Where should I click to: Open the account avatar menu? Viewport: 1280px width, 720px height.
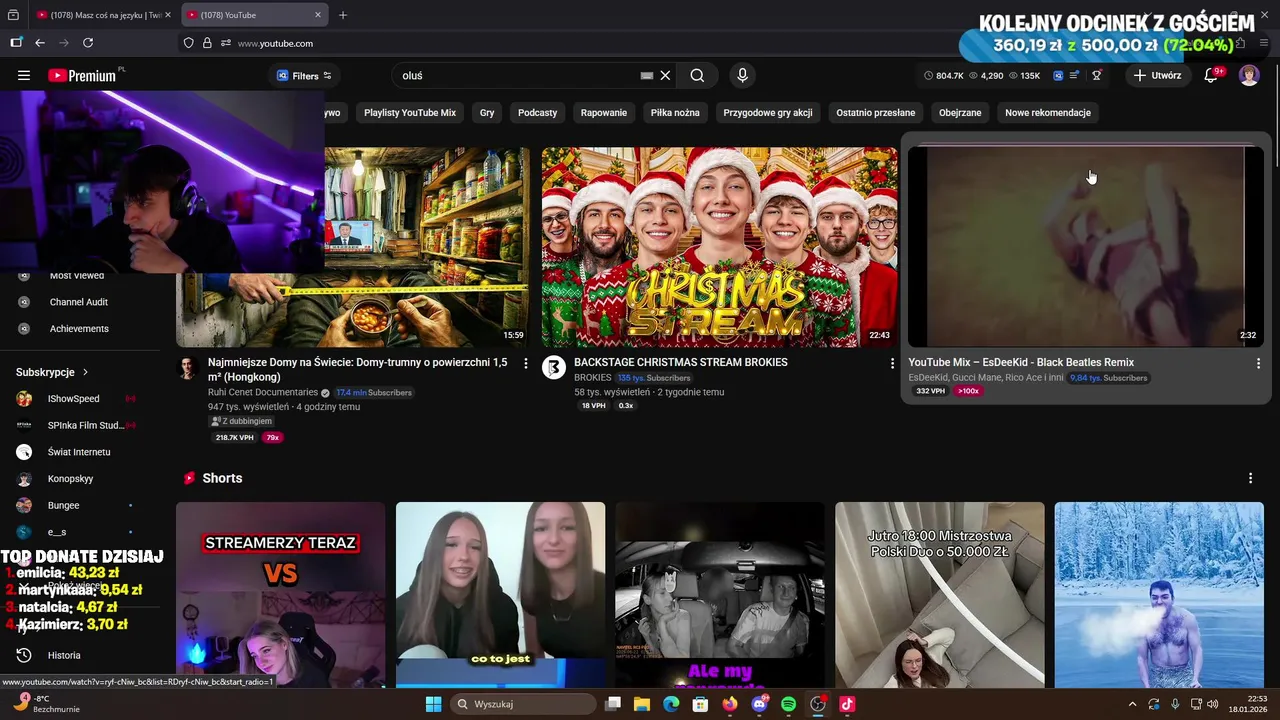tap(1249, 75)
